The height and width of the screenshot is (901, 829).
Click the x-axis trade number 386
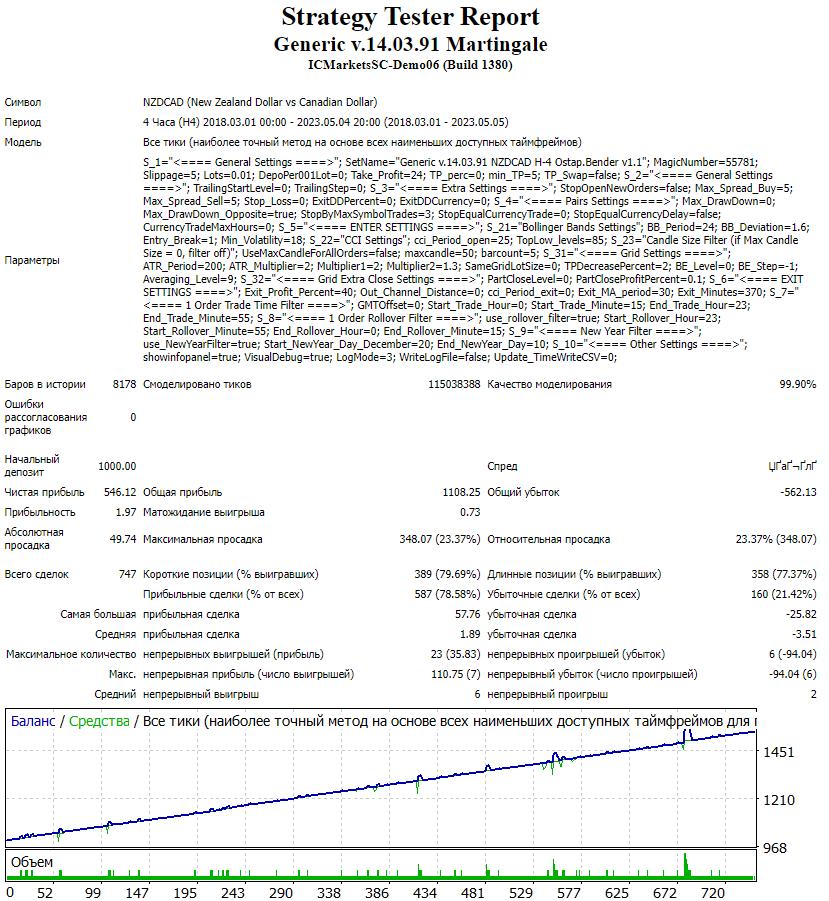coord(377,893)
